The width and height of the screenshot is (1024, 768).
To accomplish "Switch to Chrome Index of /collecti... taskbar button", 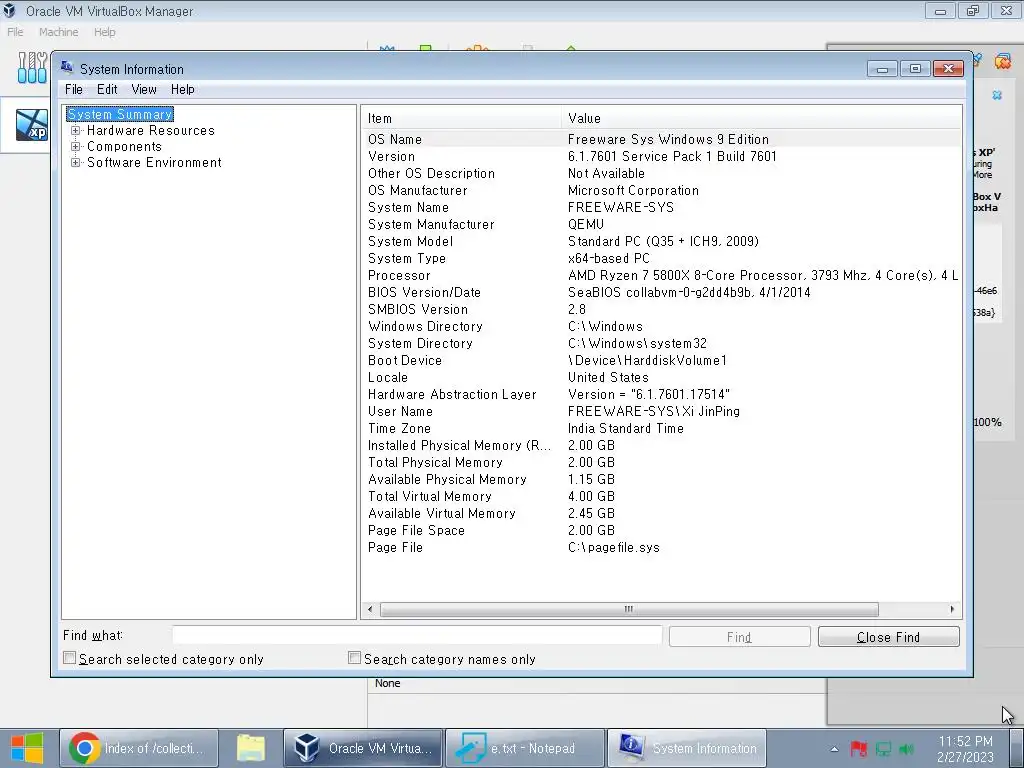I will [x=138, y=748].
